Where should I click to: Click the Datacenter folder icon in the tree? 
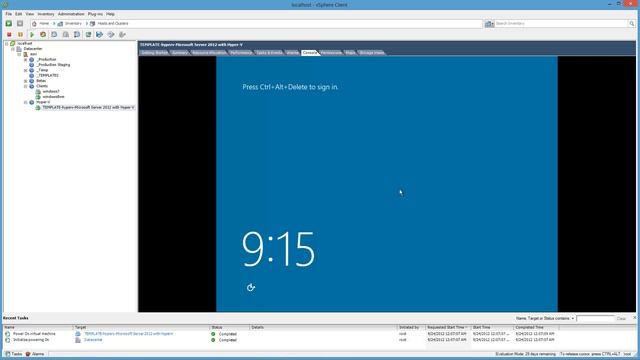coord(19,49)
